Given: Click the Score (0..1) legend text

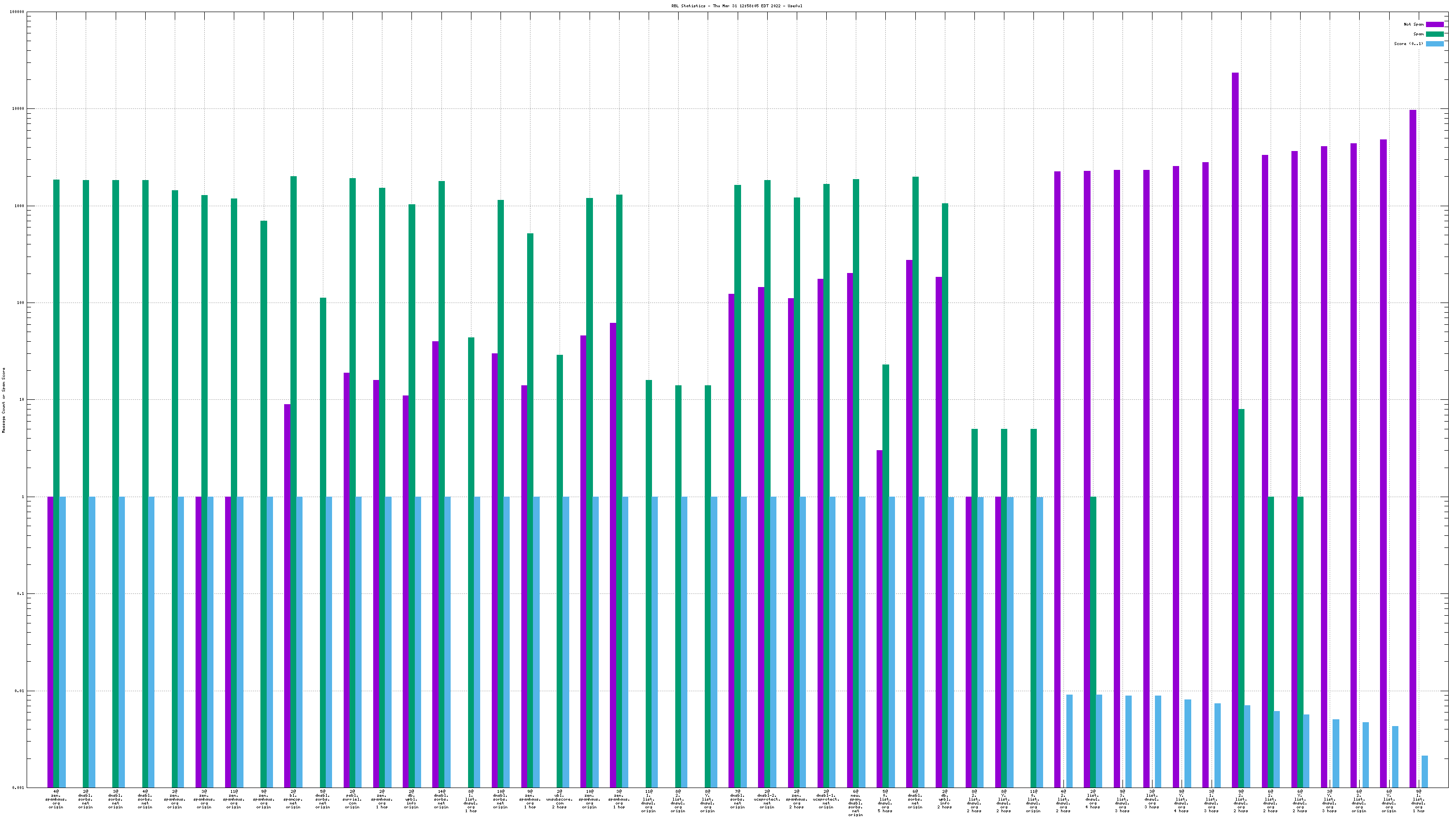Looking at the screenshot, I should tap(1409, 44).
